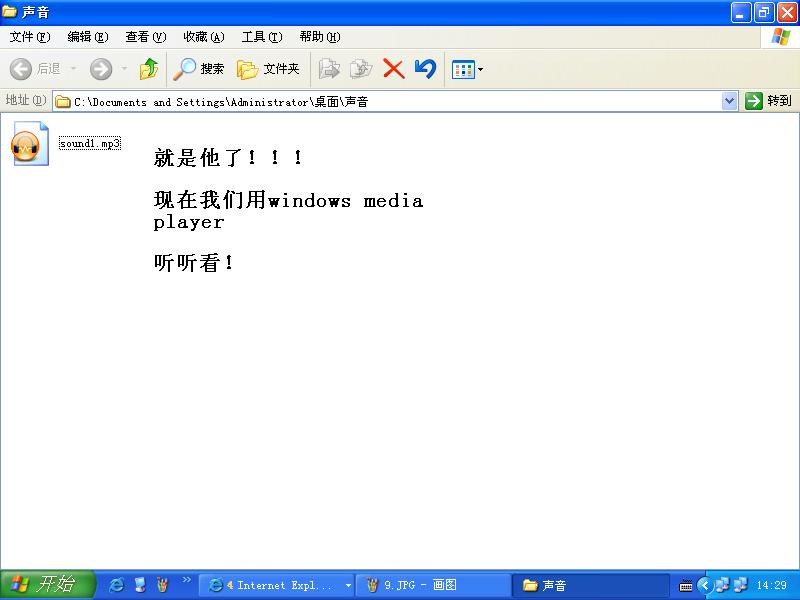Restore down the 声音 window
This screenshot has width=800, height=600.
(x=764, y=12)
